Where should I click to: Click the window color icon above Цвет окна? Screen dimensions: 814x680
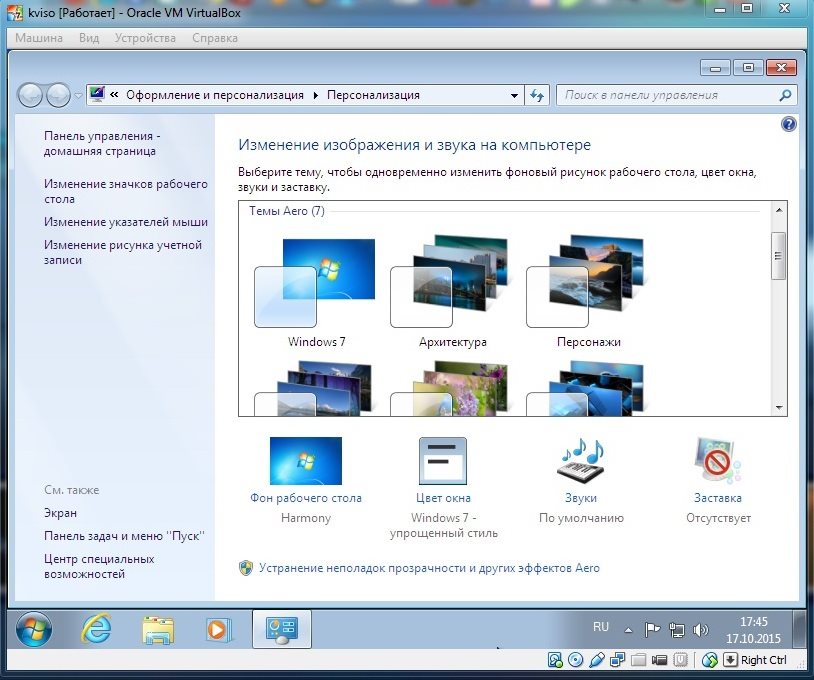tap(443, 461)
